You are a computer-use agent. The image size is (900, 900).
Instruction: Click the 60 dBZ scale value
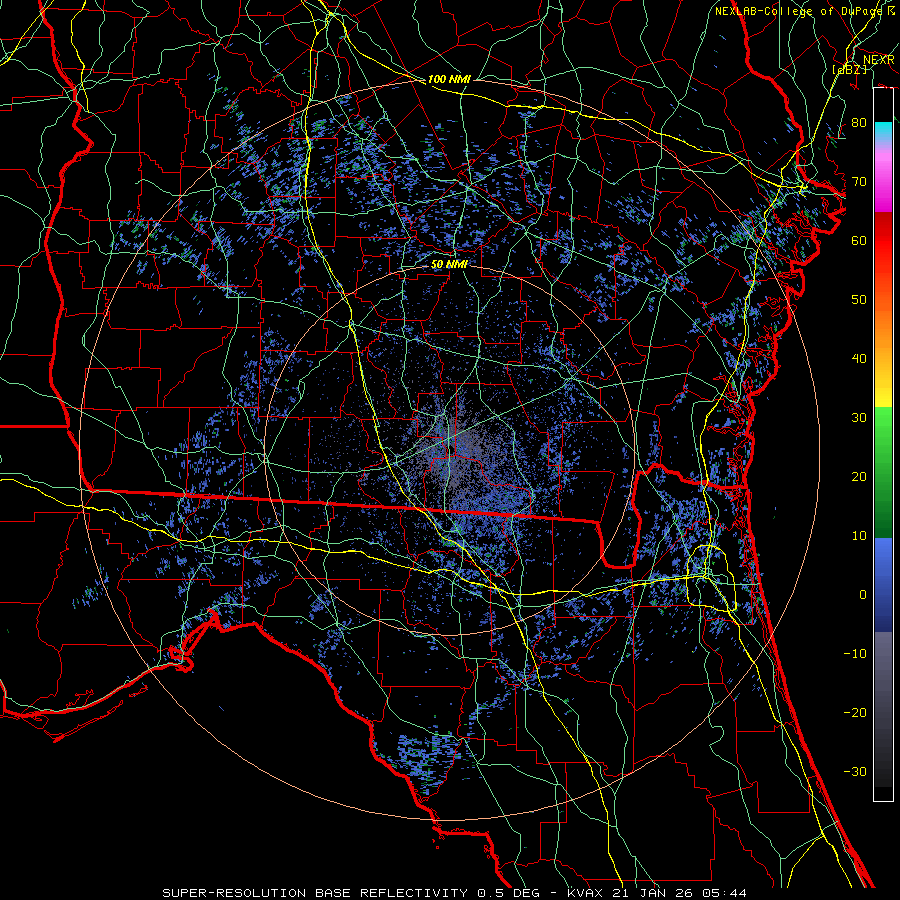[x=859, y=240]
